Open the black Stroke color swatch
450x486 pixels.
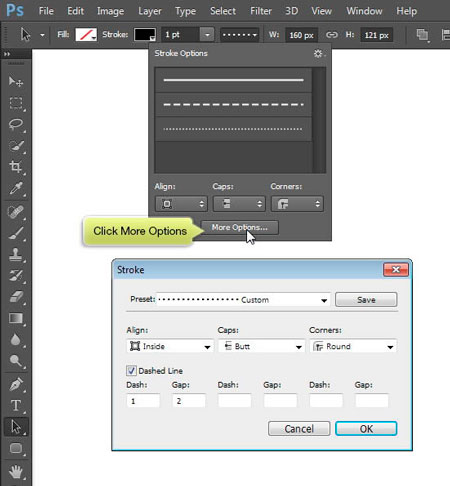click(145, 35)
